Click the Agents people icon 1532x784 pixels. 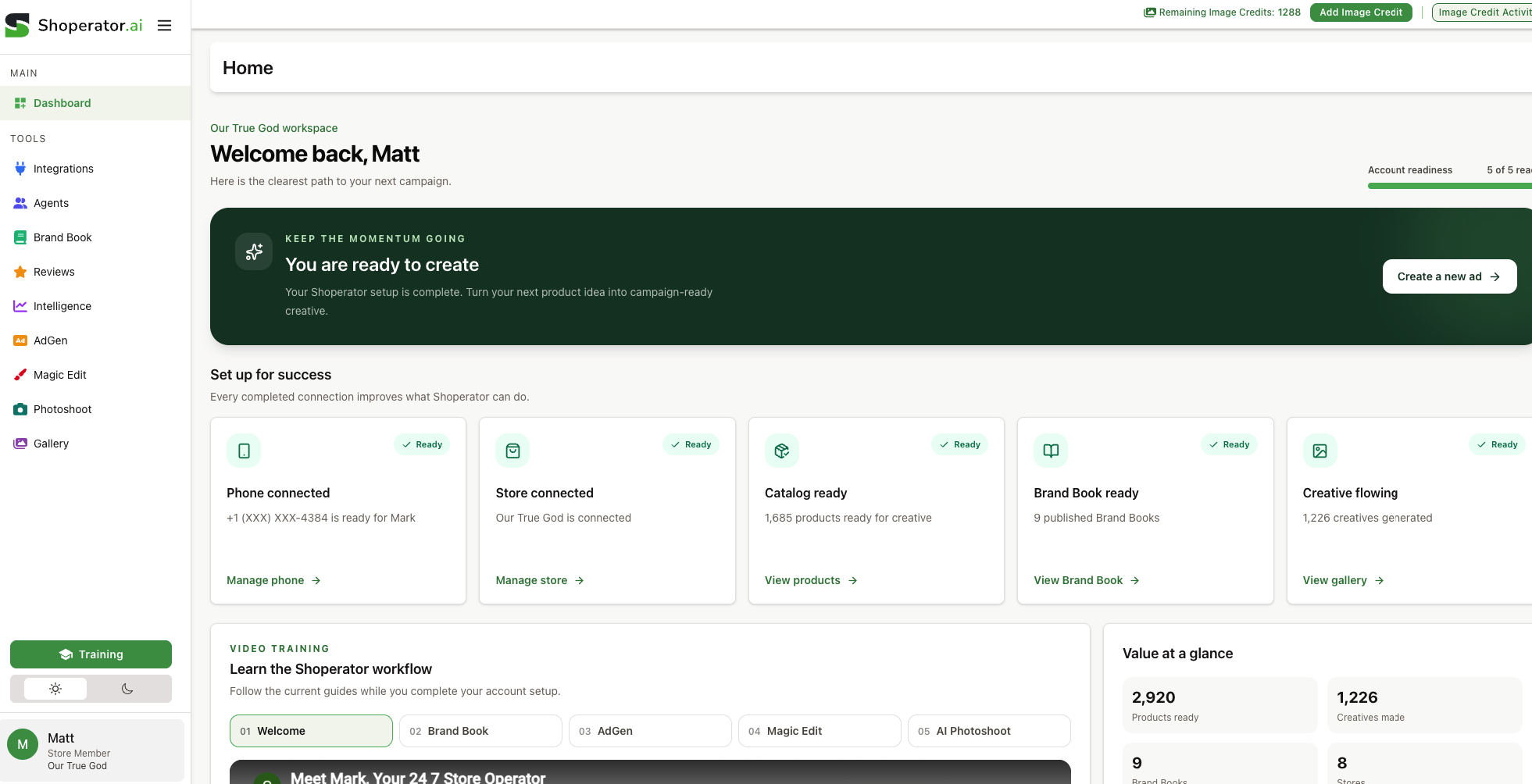pos(20,203)
